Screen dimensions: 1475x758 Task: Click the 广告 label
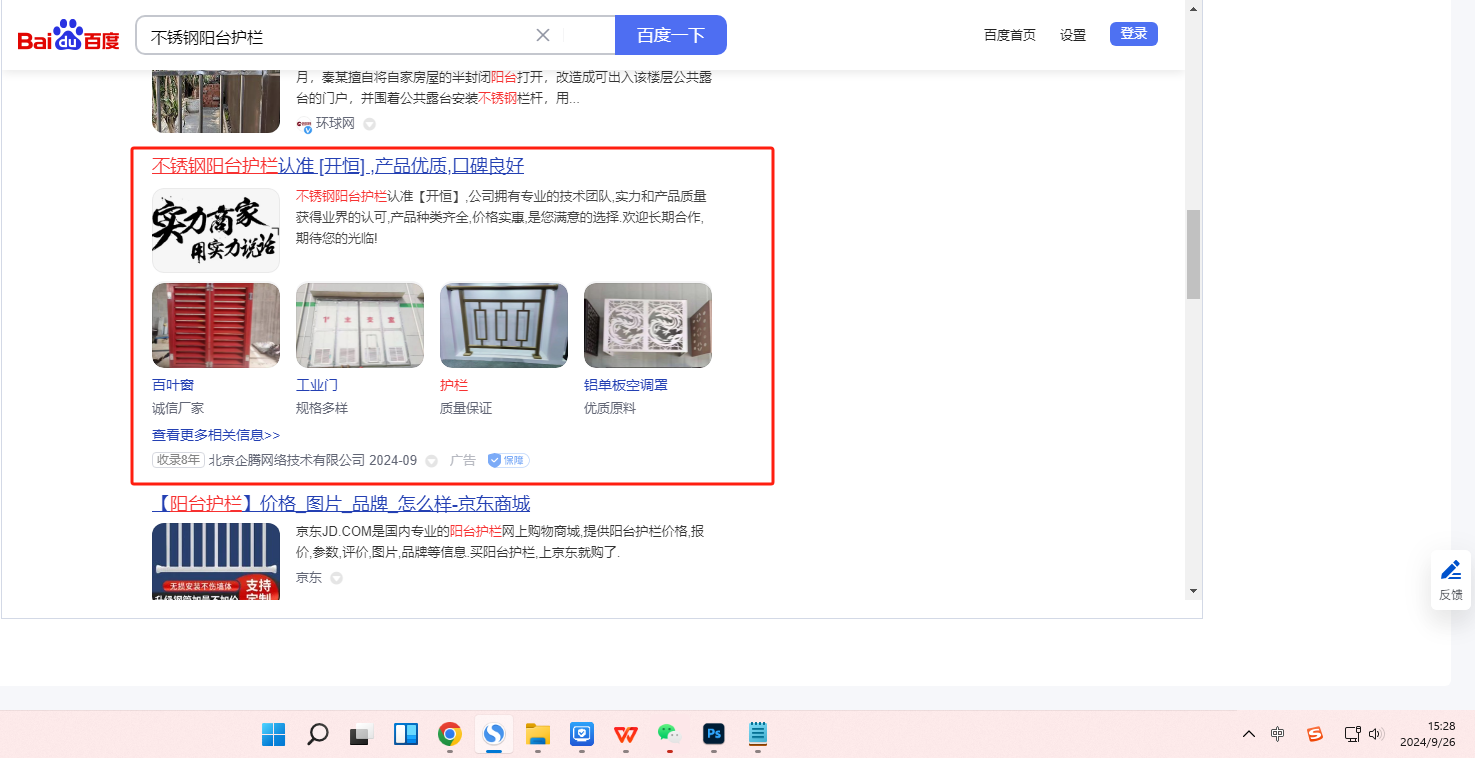tap(463, 461)
